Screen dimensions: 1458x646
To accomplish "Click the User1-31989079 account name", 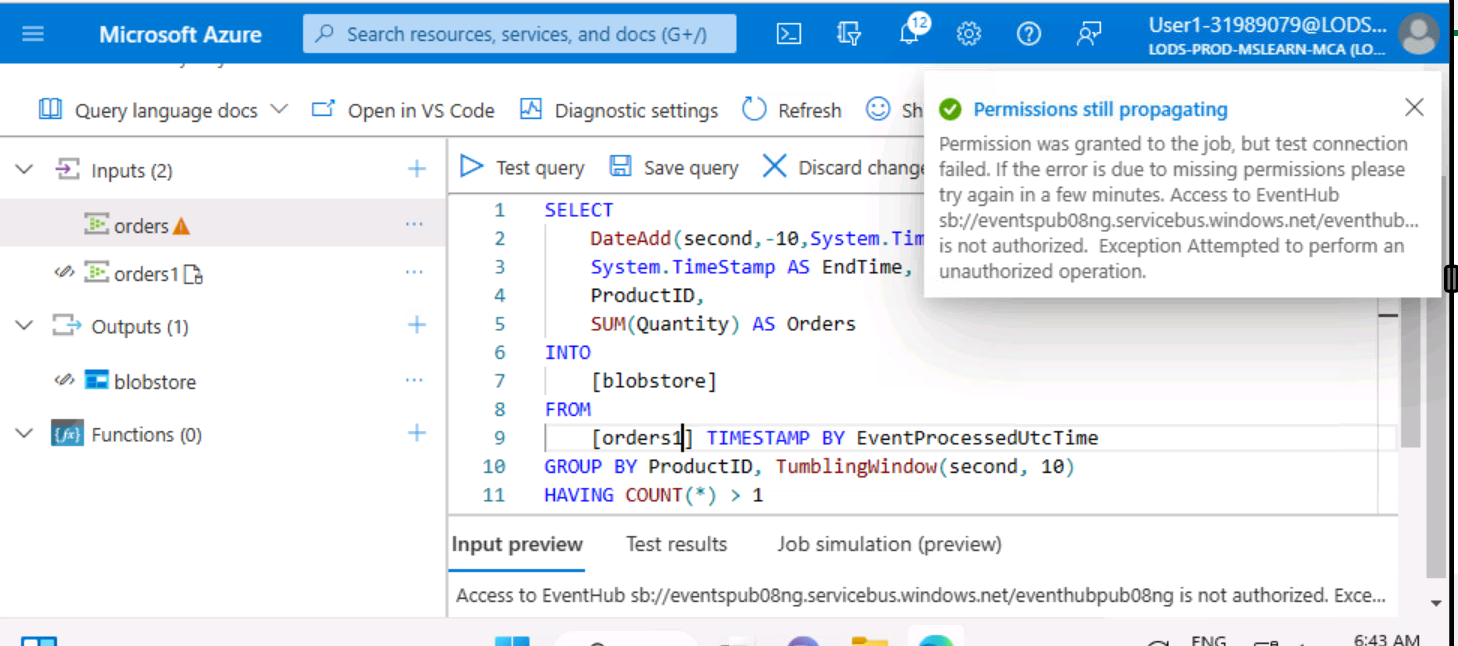I will tap(1267, 25).
